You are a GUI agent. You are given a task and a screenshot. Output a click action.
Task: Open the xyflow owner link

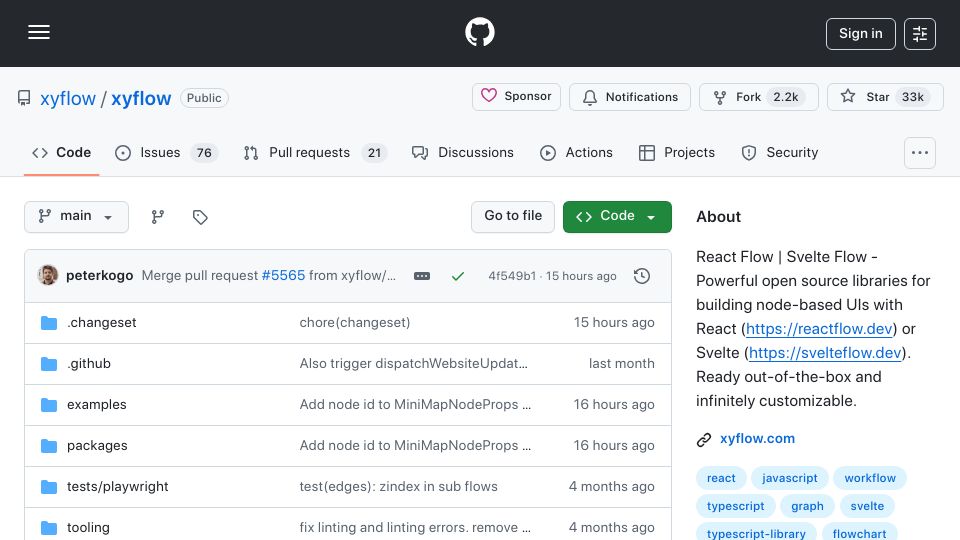click(x=68, y=98)
